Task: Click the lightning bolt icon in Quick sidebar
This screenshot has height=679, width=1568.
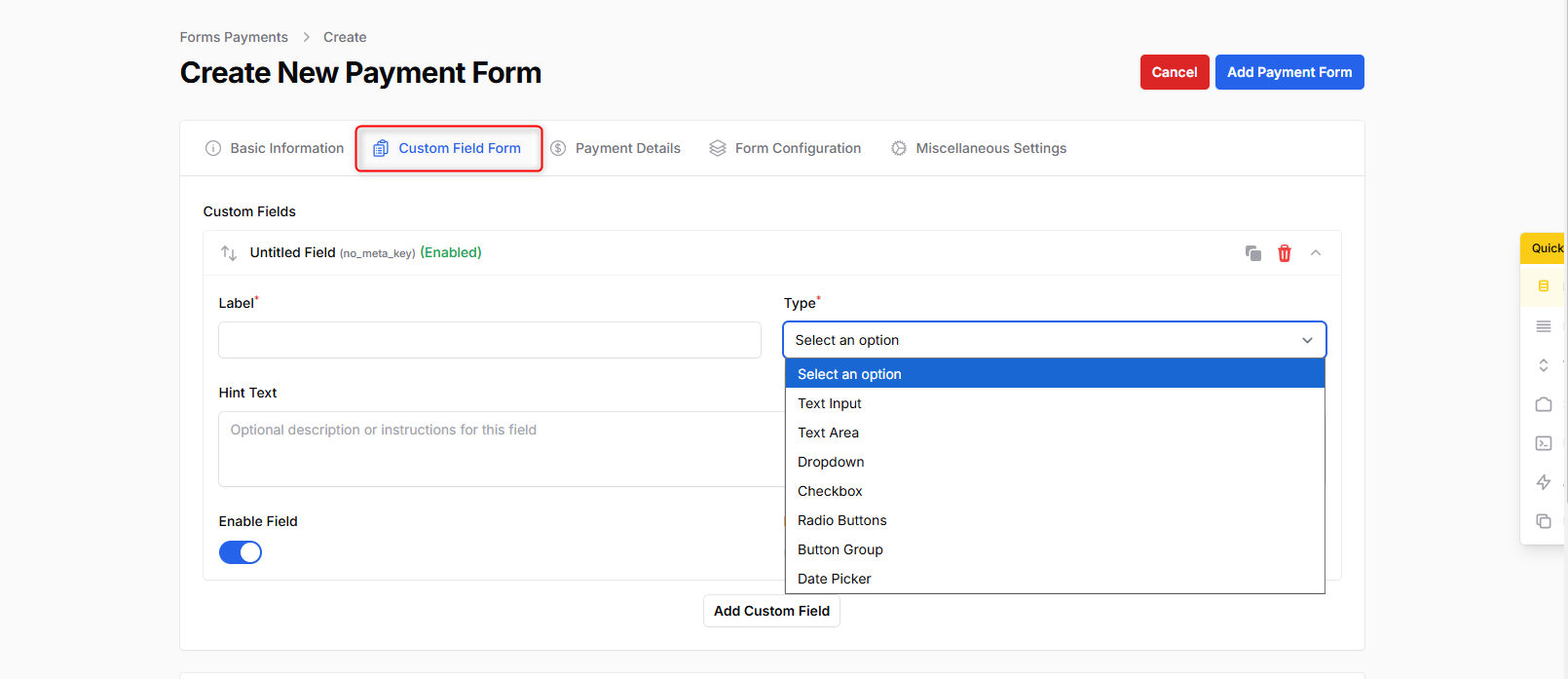Action: [x=1544, y=482]
